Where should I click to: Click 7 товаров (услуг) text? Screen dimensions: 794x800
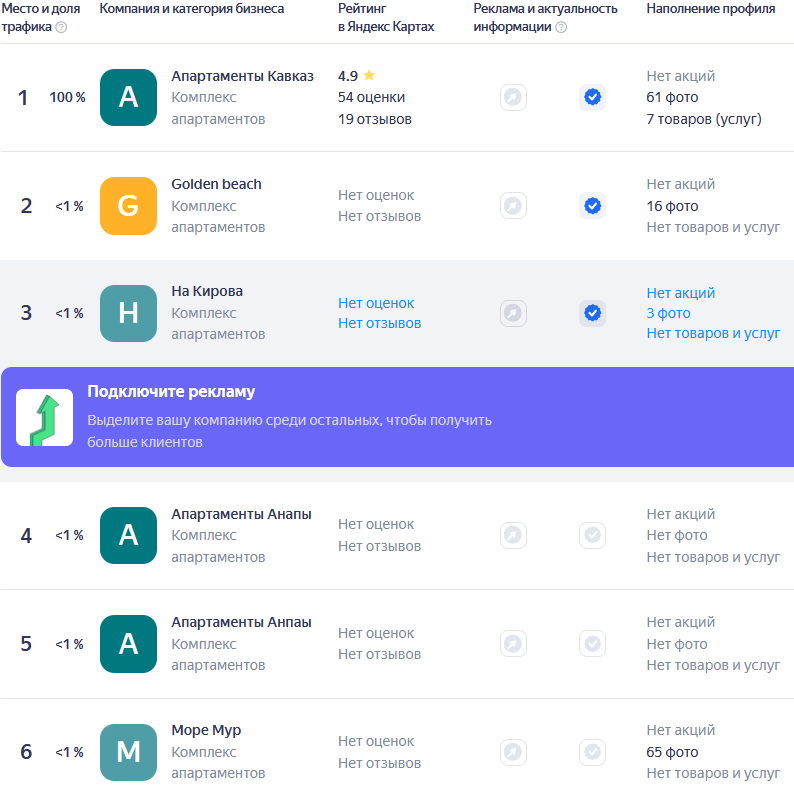tap(704, 119)
